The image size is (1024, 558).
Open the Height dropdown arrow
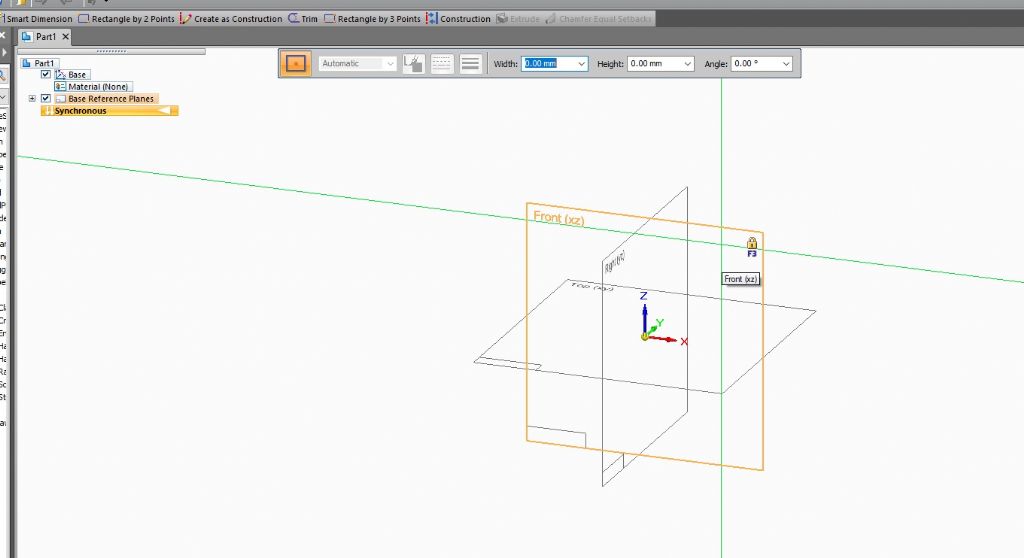[688, 63]
